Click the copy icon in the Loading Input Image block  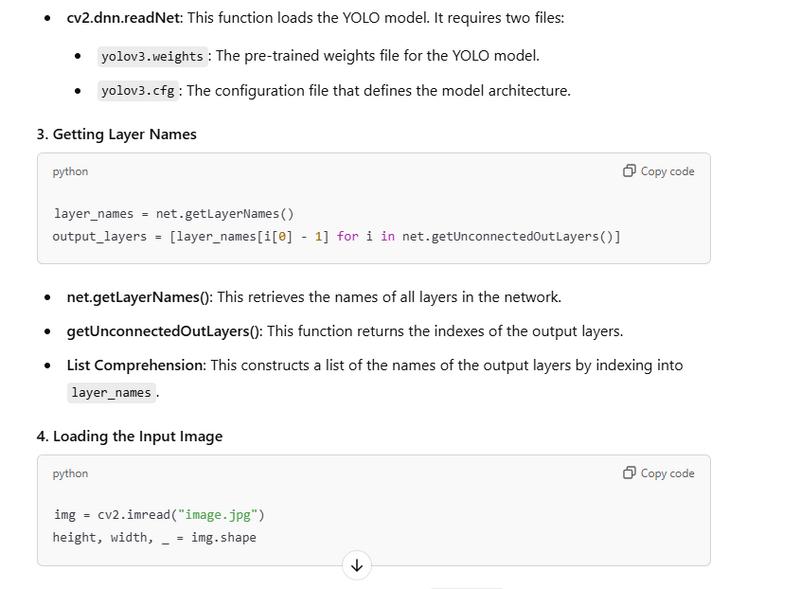pyautogui.click(x=629, y=473)
